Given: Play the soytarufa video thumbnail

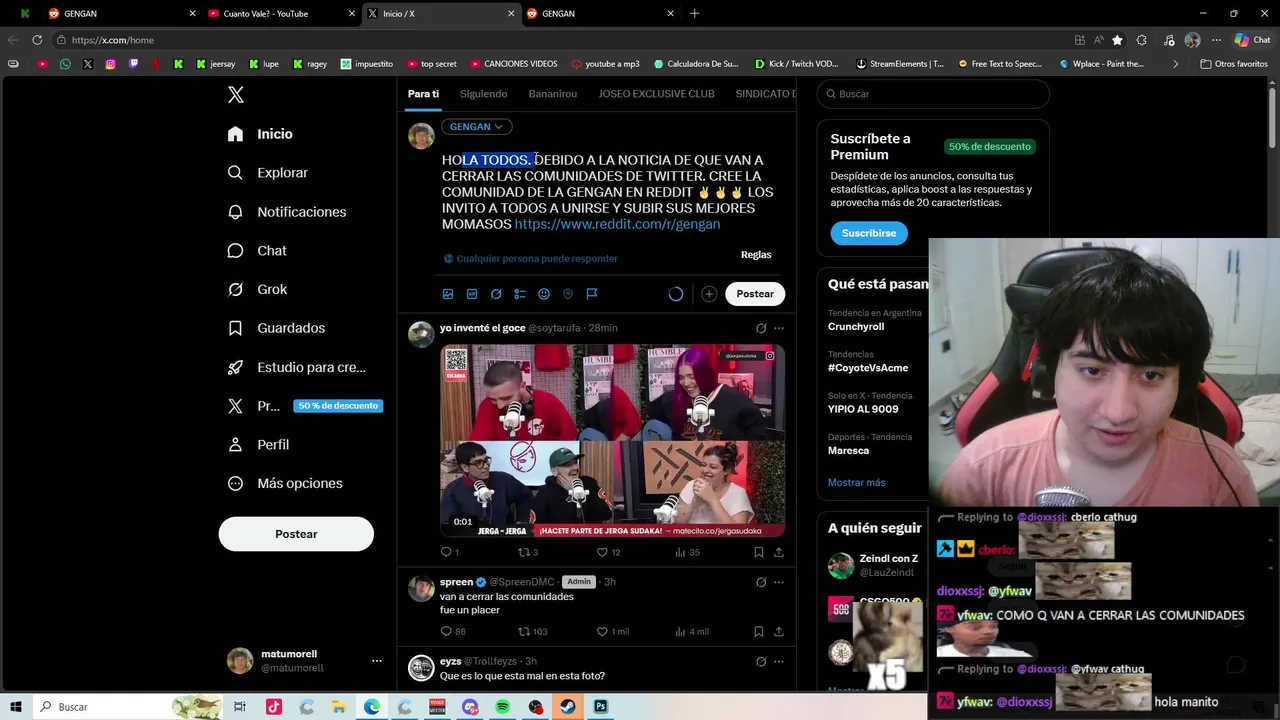Looking at the screenshot, I should (x=612, y=441).
